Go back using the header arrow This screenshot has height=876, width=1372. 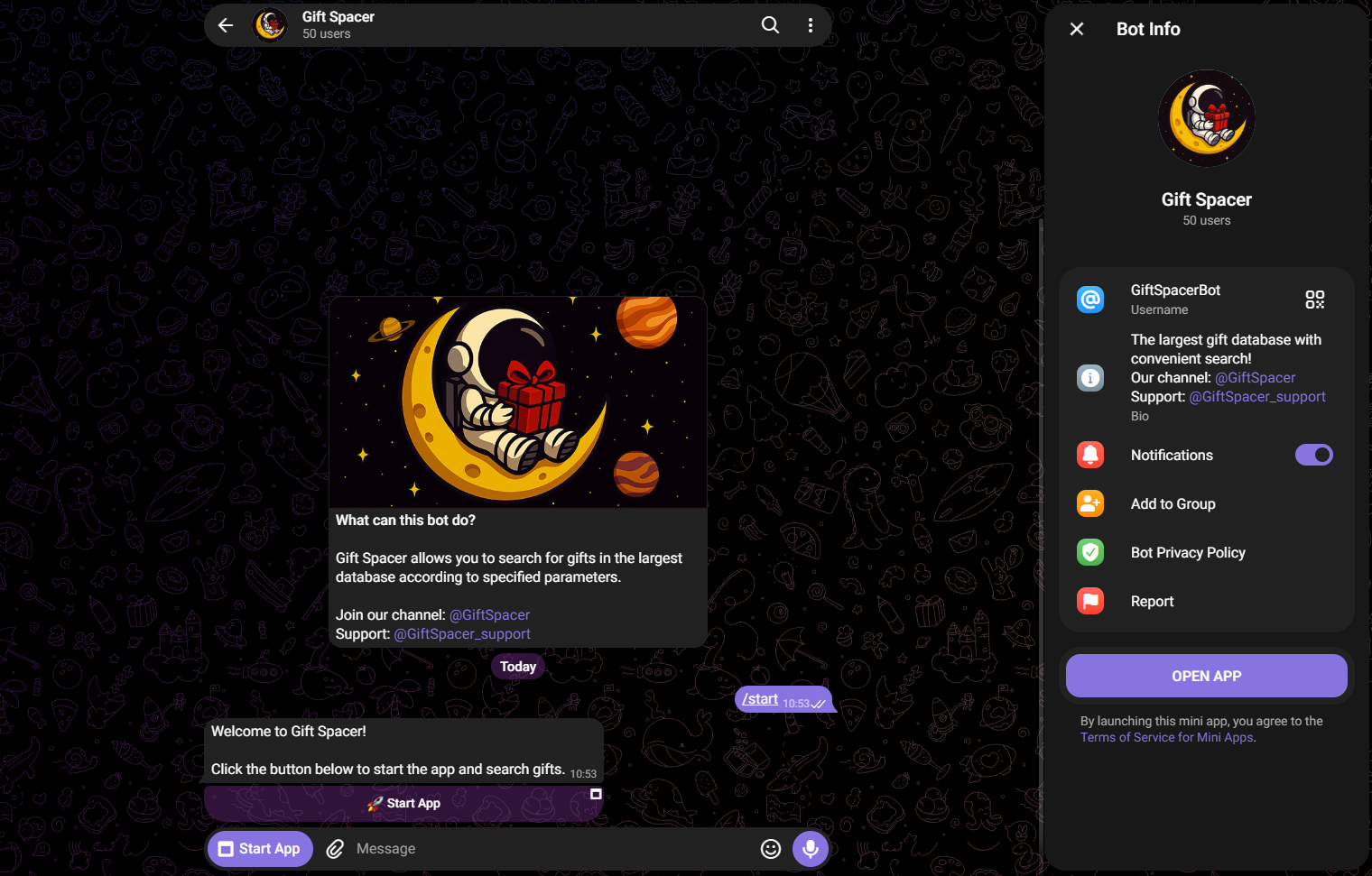(x=226, y=25)
